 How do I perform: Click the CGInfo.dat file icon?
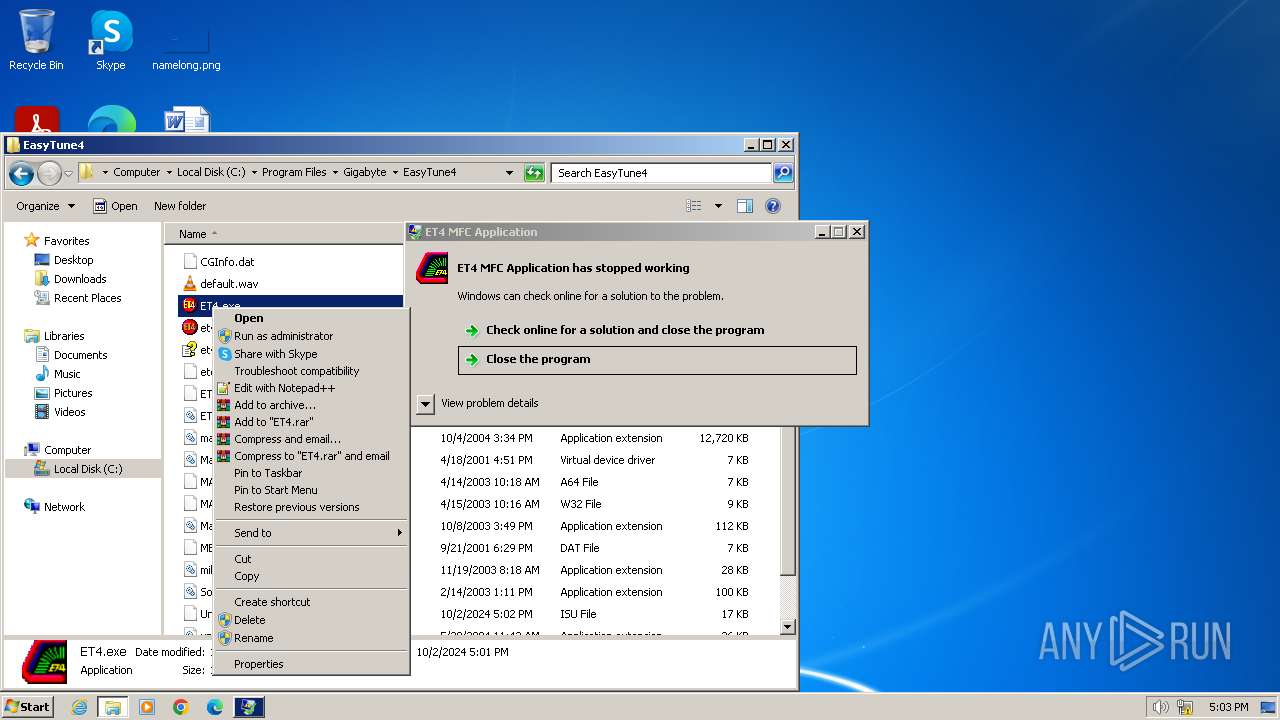click(190, 261)
